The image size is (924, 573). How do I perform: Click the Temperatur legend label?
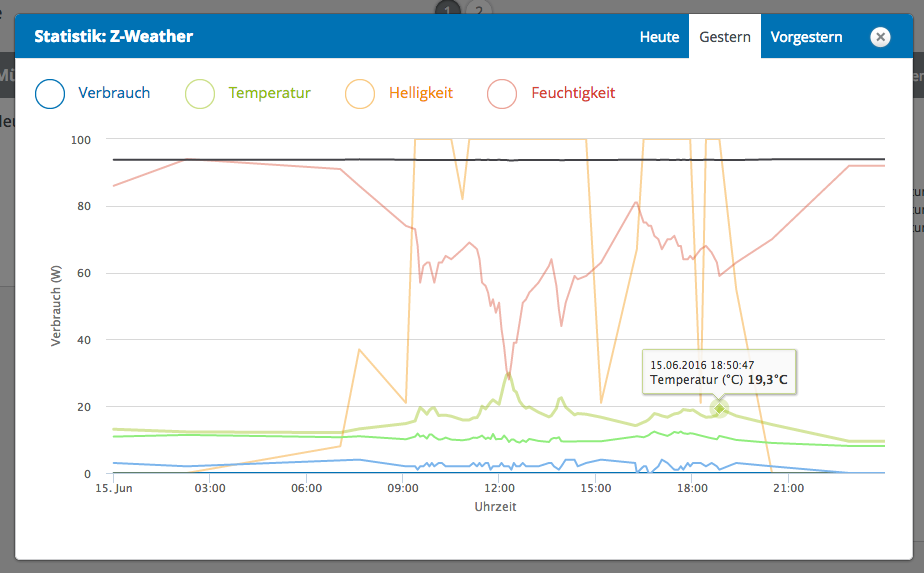coord(269,93)
